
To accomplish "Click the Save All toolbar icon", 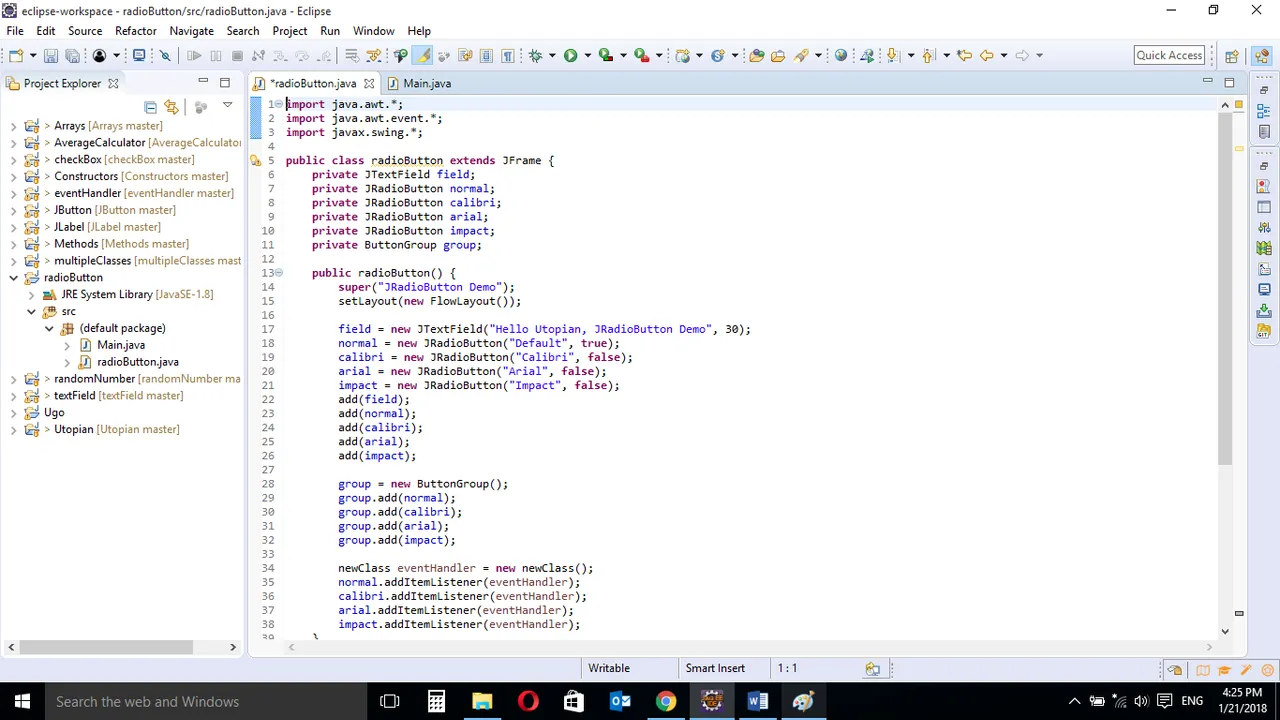I will tap(72, 55).
